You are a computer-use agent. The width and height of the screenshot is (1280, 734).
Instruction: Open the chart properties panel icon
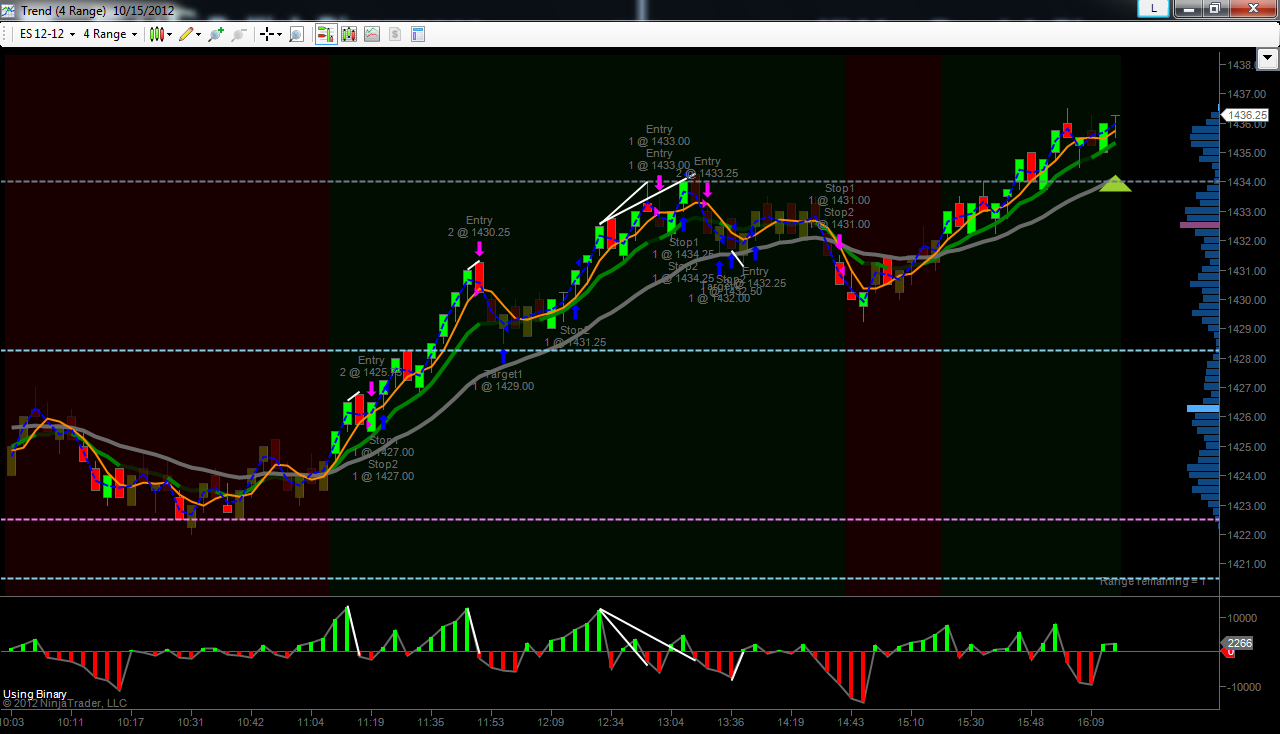[x=417, y=34]
